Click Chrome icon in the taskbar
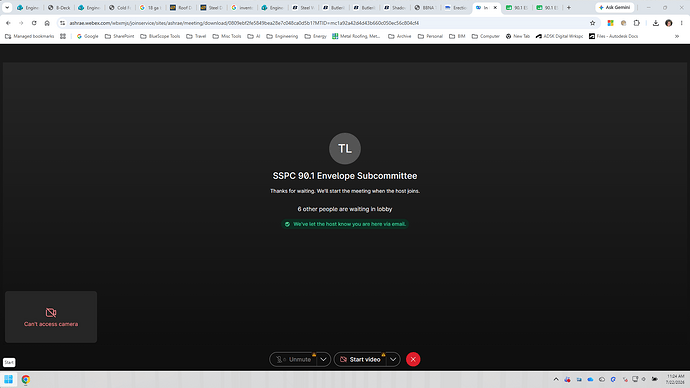This screenshot has width=690, height=388. coord(26,379)
